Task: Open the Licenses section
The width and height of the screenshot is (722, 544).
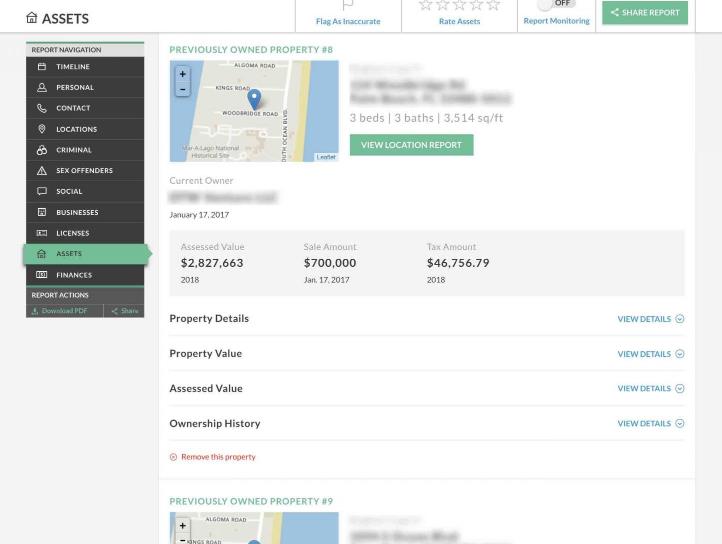Action: tap(85, 233)
